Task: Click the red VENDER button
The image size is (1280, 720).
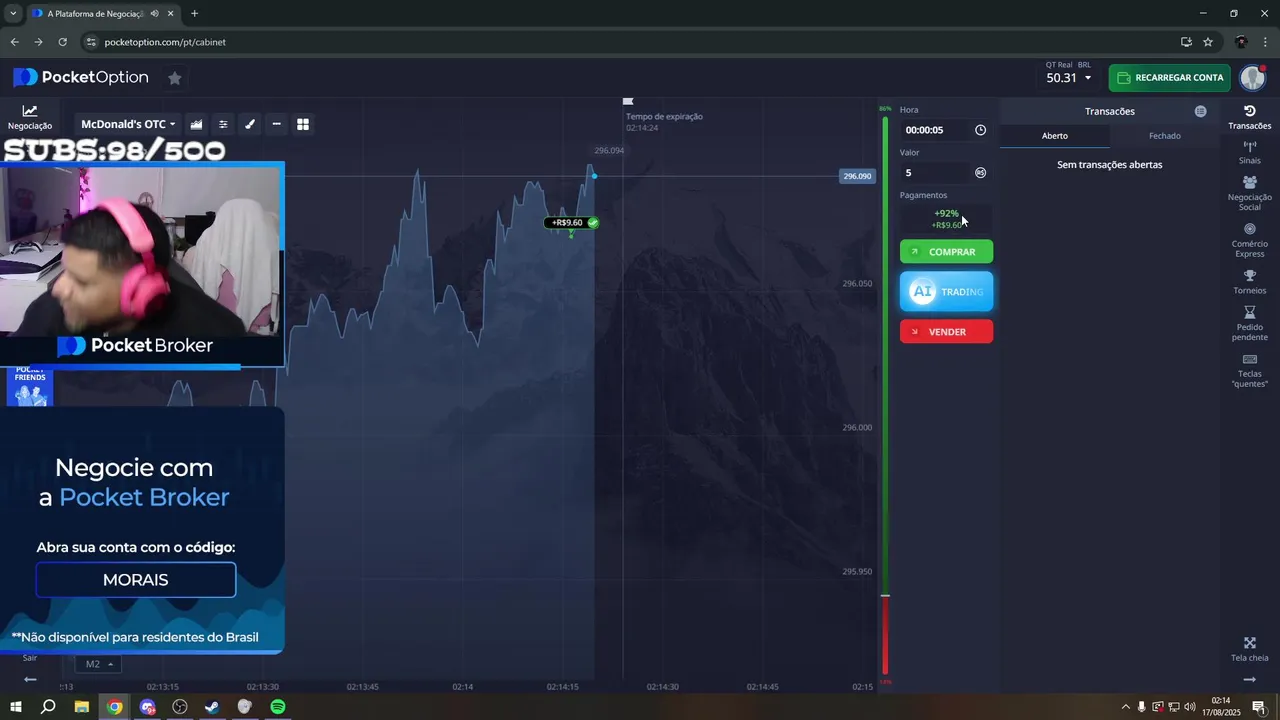Action: coord(946,332)
